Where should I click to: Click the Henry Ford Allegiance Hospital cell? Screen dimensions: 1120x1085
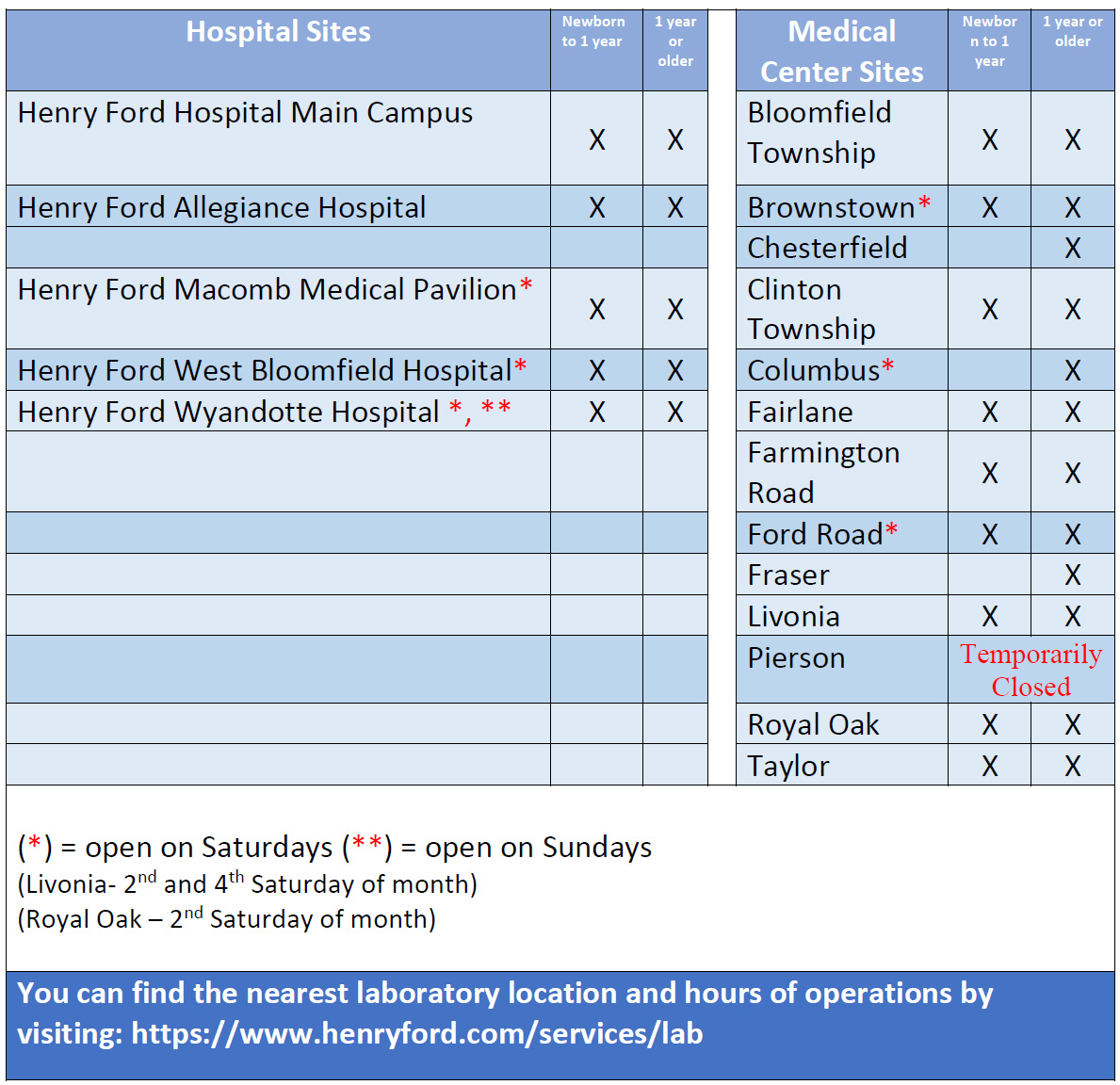221,207
